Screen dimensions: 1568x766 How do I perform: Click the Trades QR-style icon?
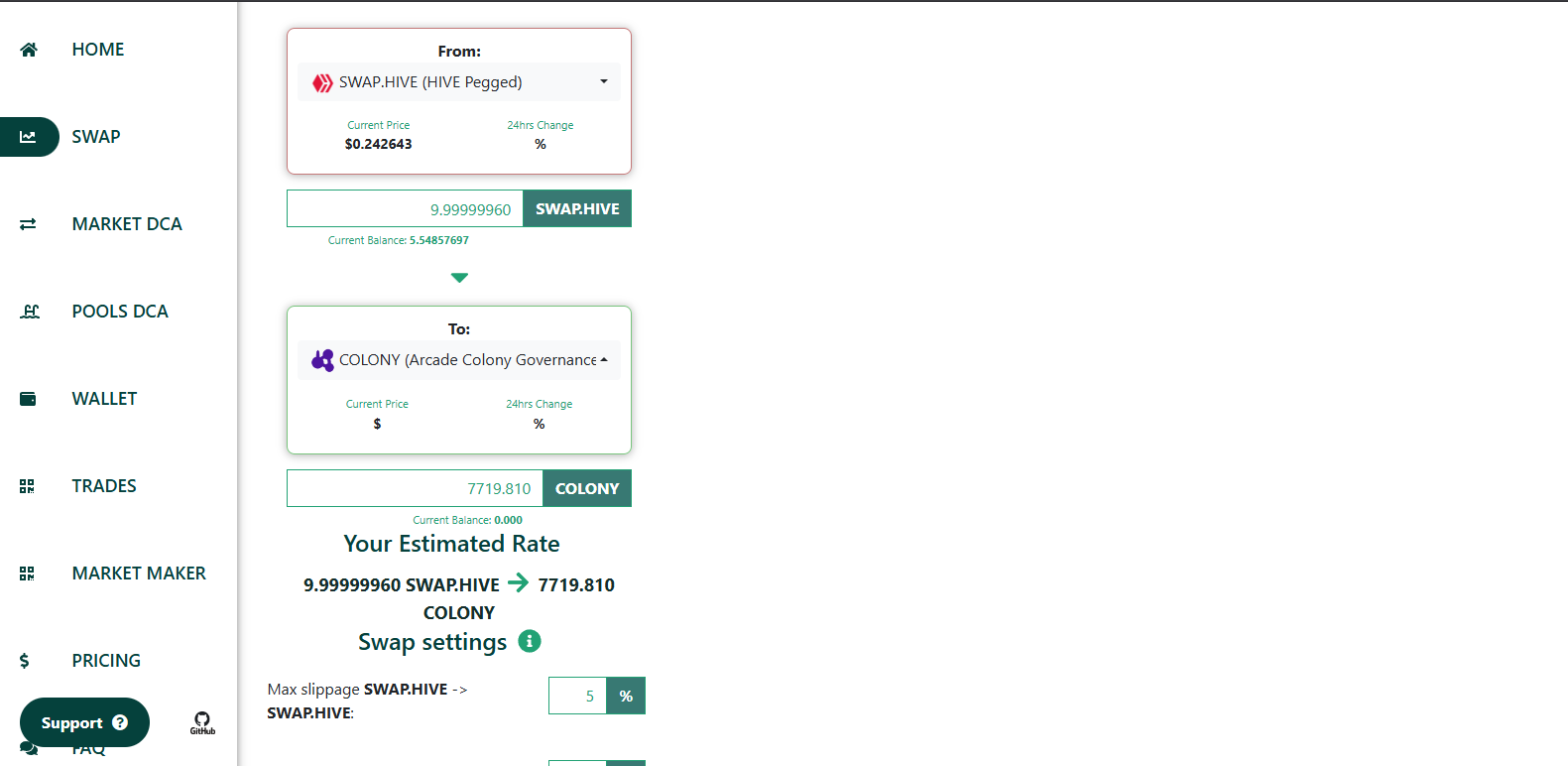27,486
